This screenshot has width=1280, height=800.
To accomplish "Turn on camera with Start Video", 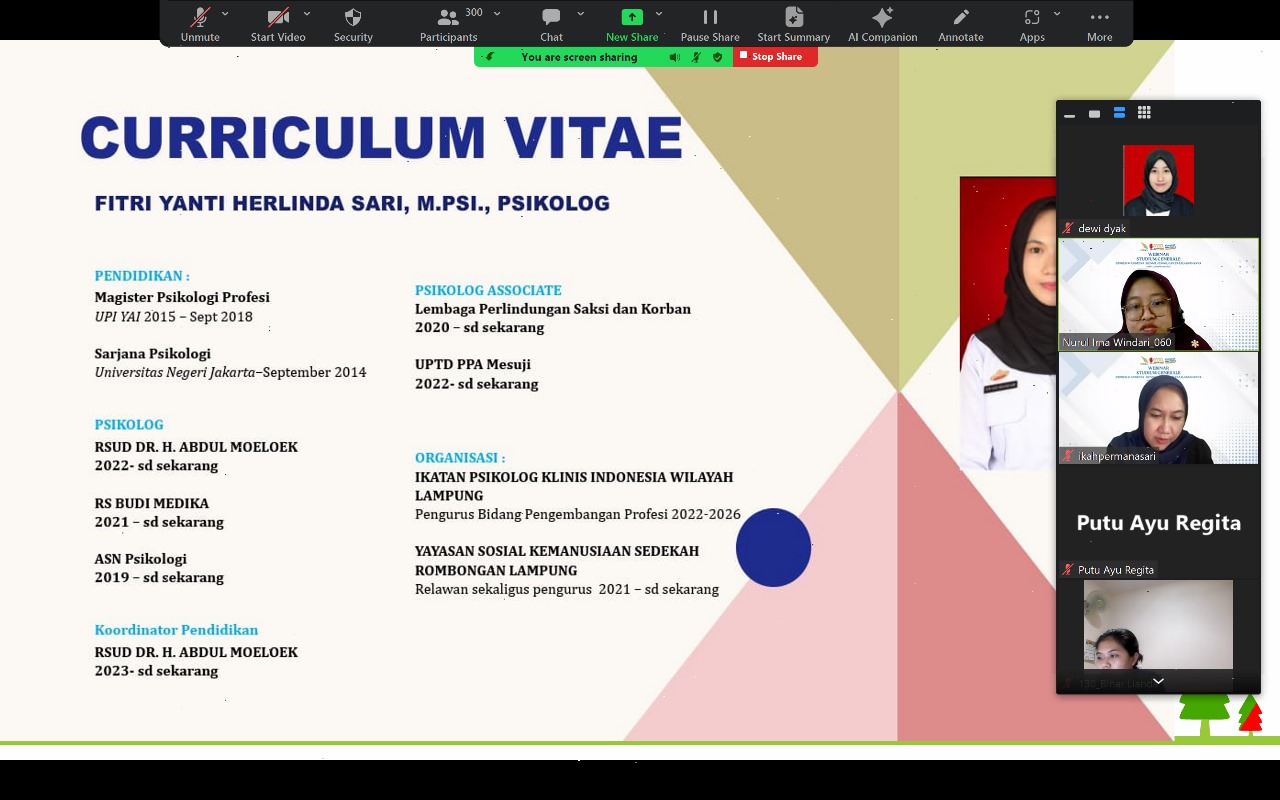I will (278, 23).
